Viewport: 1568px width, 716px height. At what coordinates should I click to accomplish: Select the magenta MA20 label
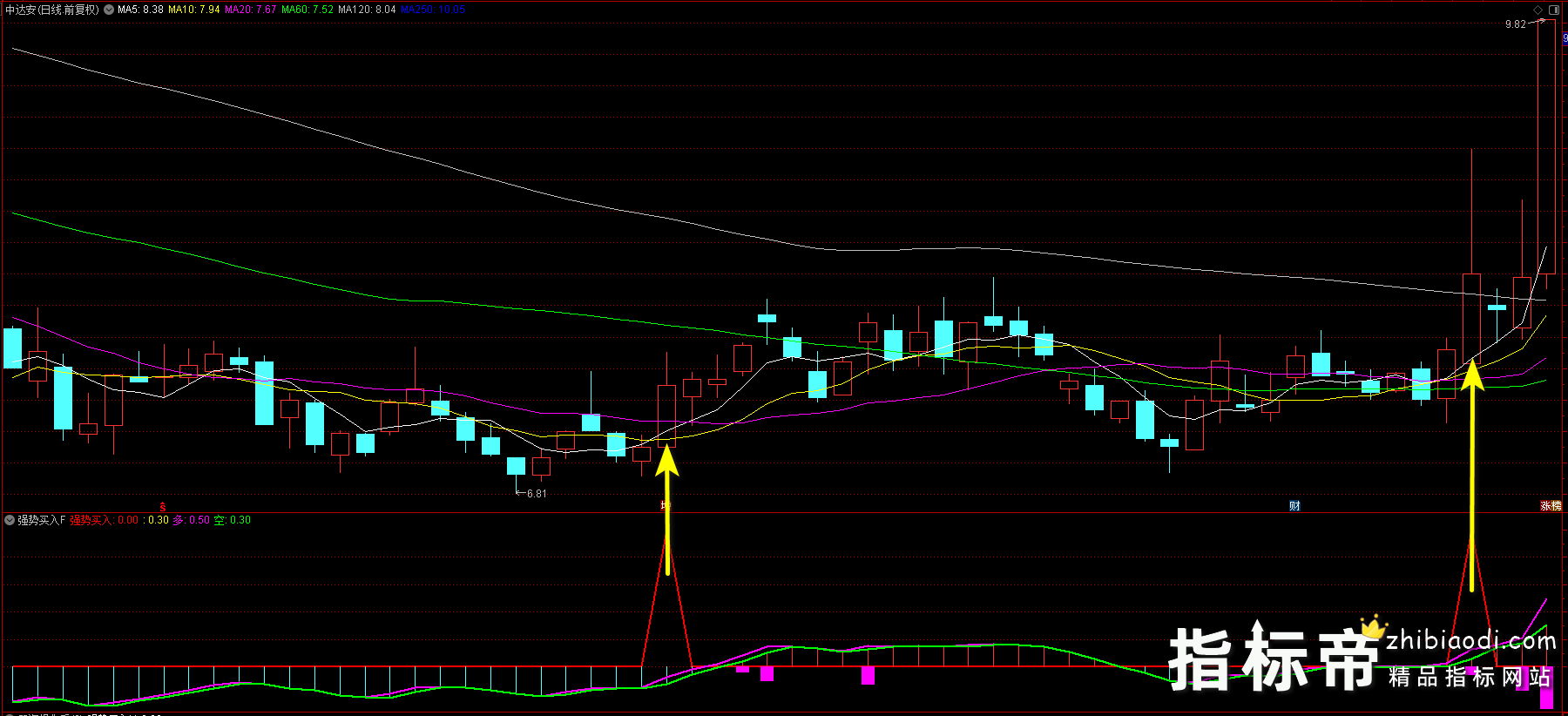click(251, 10)
